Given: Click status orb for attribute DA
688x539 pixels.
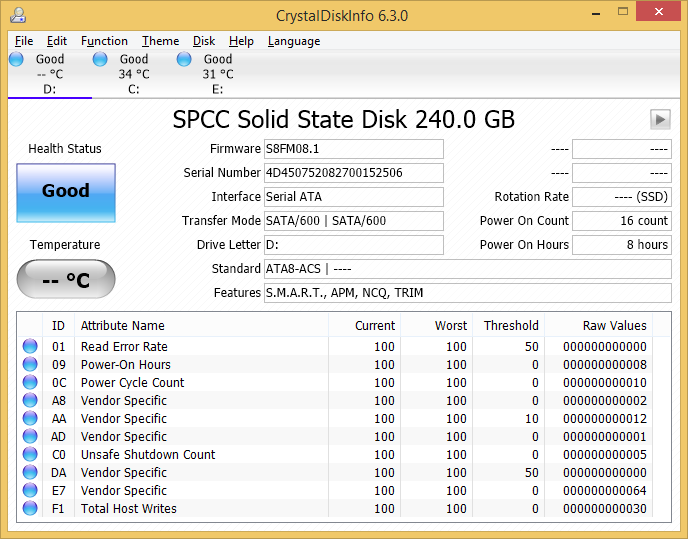Looking at the screenshot, I should point(30,472).
